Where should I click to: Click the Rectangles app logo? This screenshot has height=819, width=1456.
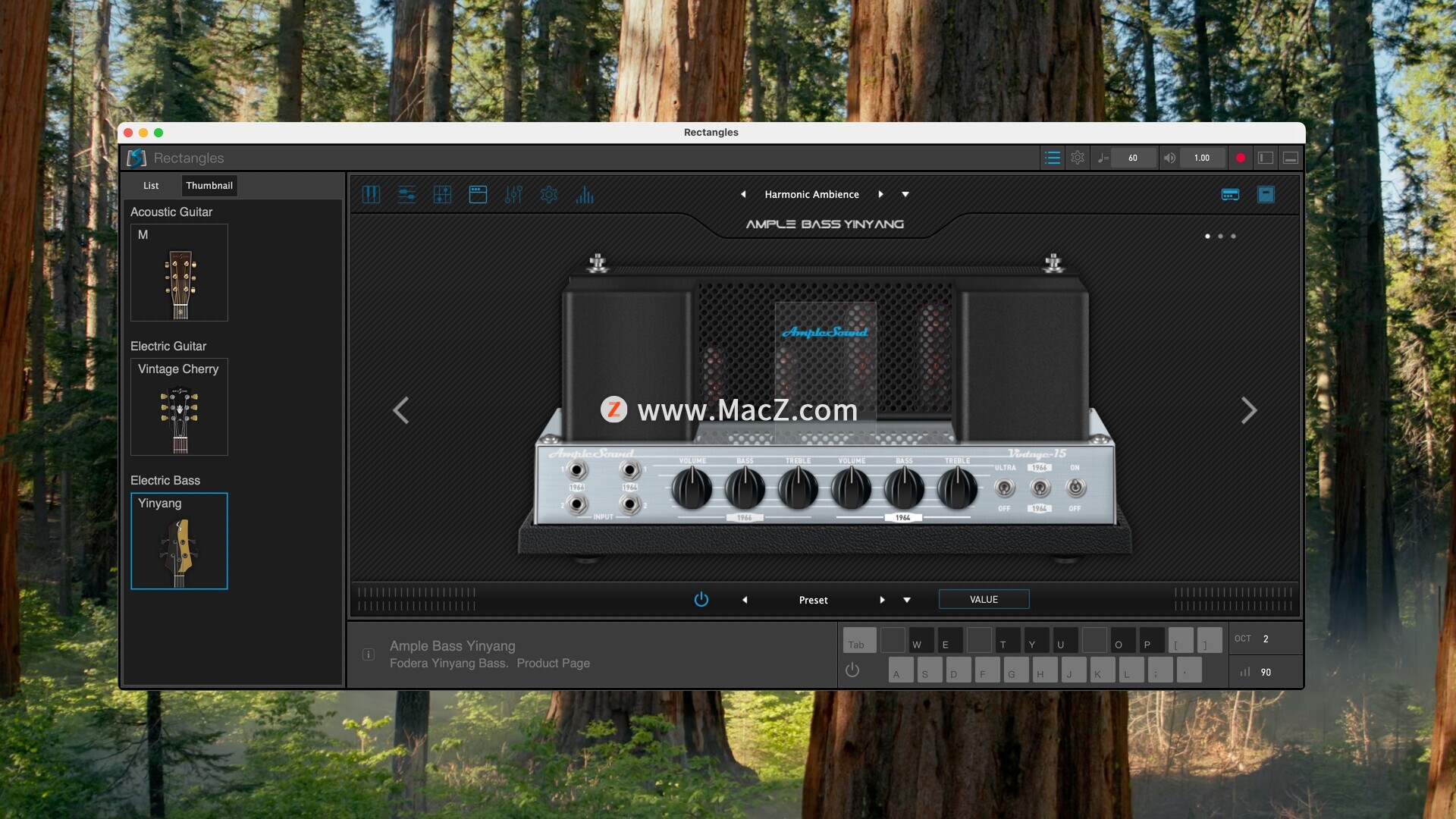click(136, 158)
